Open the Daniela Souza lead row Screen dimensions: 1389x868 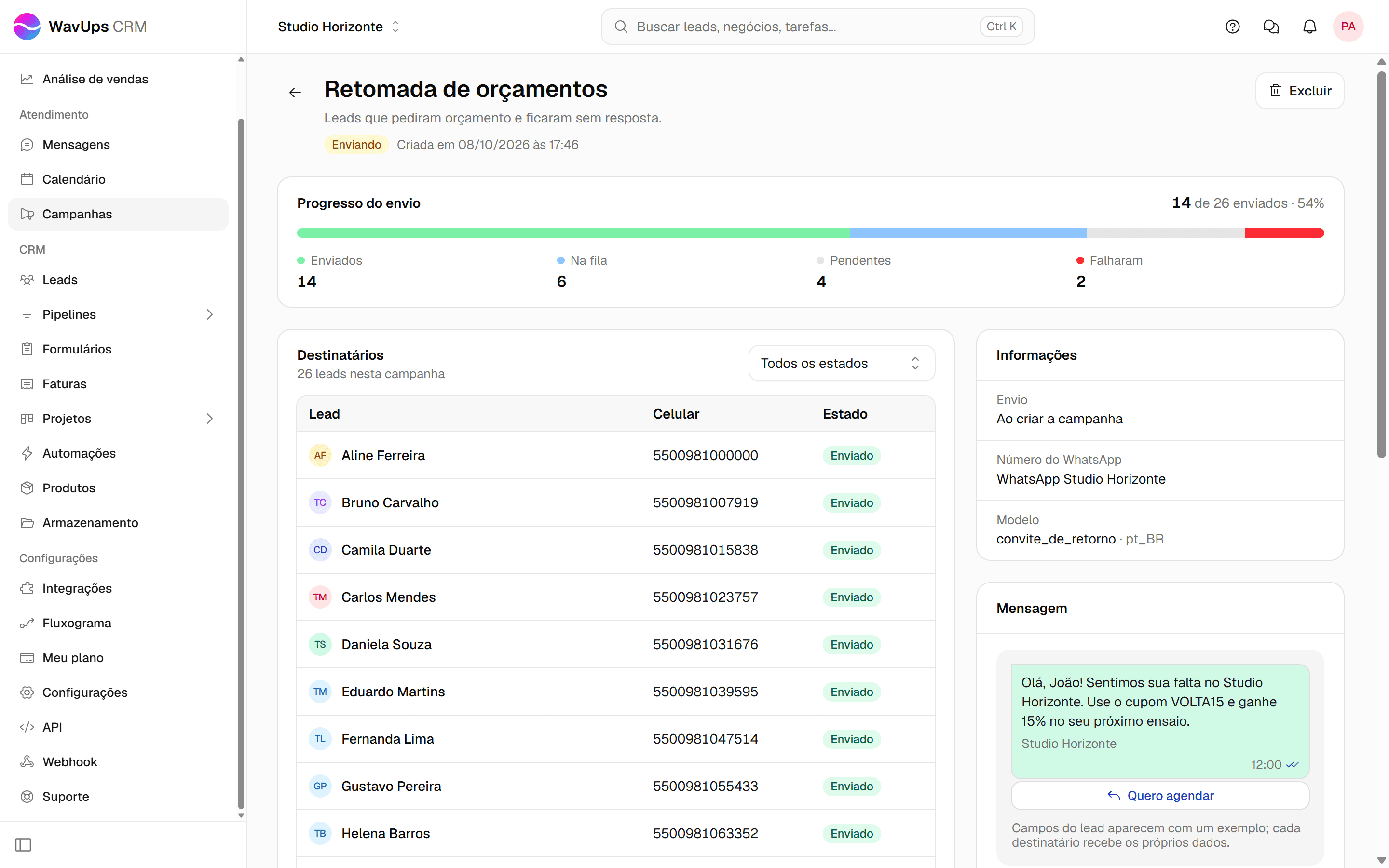pyautogui.click(x=615, y=645)
